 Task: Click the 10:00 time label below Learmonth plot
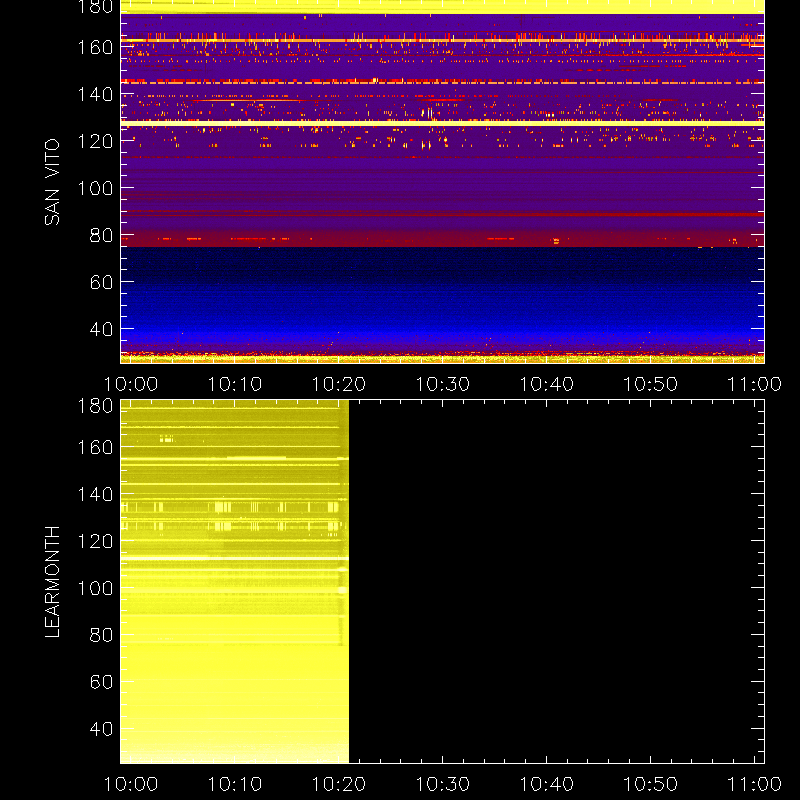point(131,784)
